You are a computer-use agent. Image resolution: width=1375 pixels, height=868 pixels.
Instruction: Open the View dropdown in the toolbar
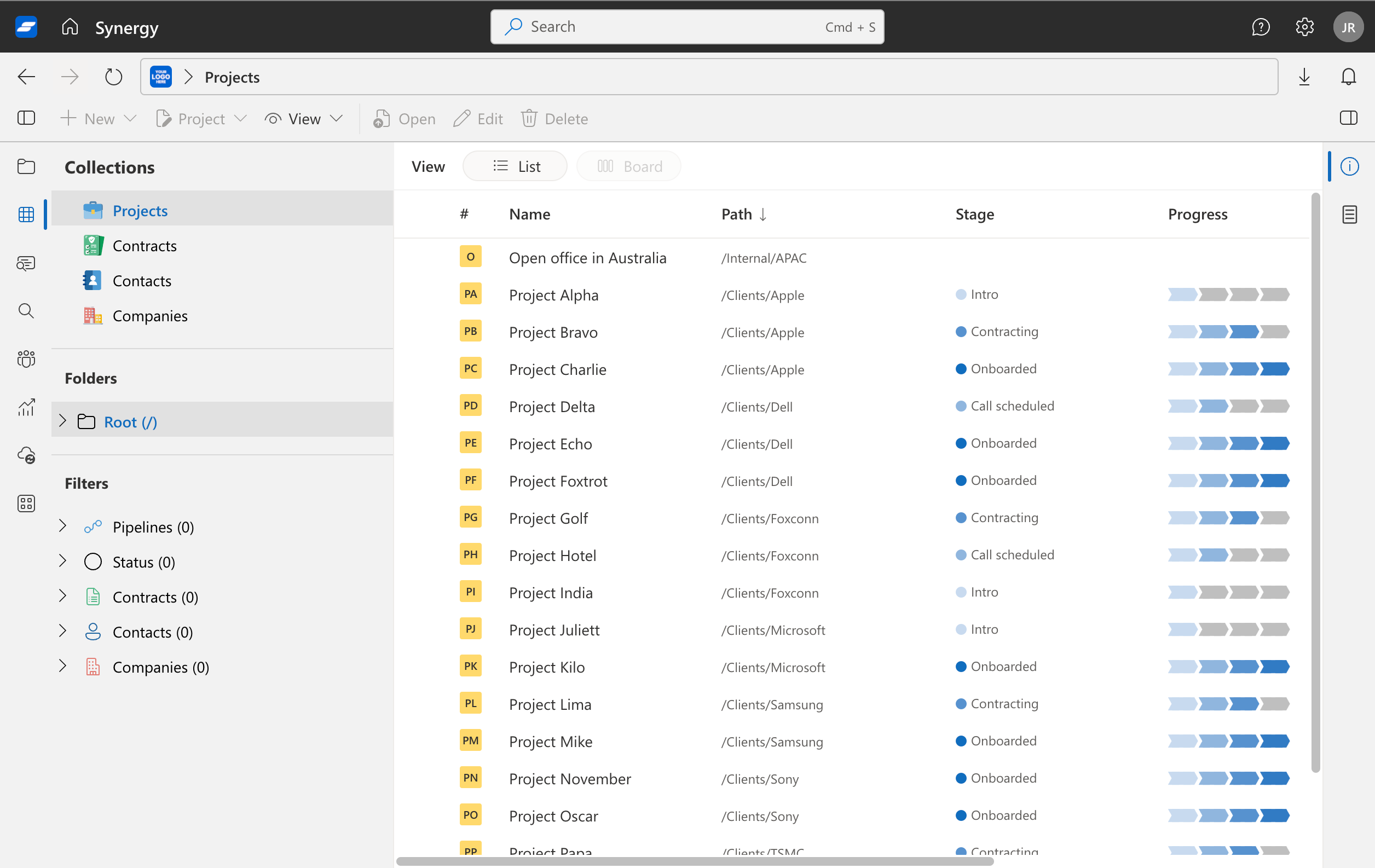tap(304, 118)
